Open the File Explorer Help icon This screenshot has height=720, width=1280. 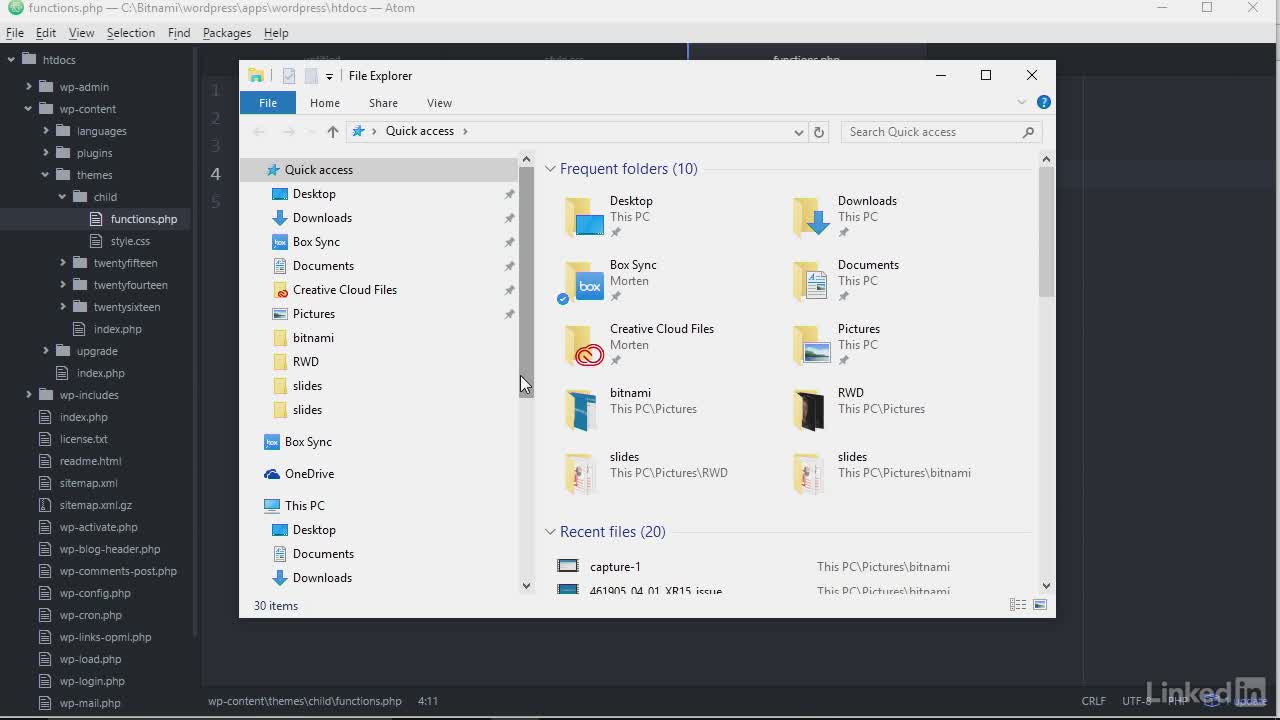coord(1044,102)
